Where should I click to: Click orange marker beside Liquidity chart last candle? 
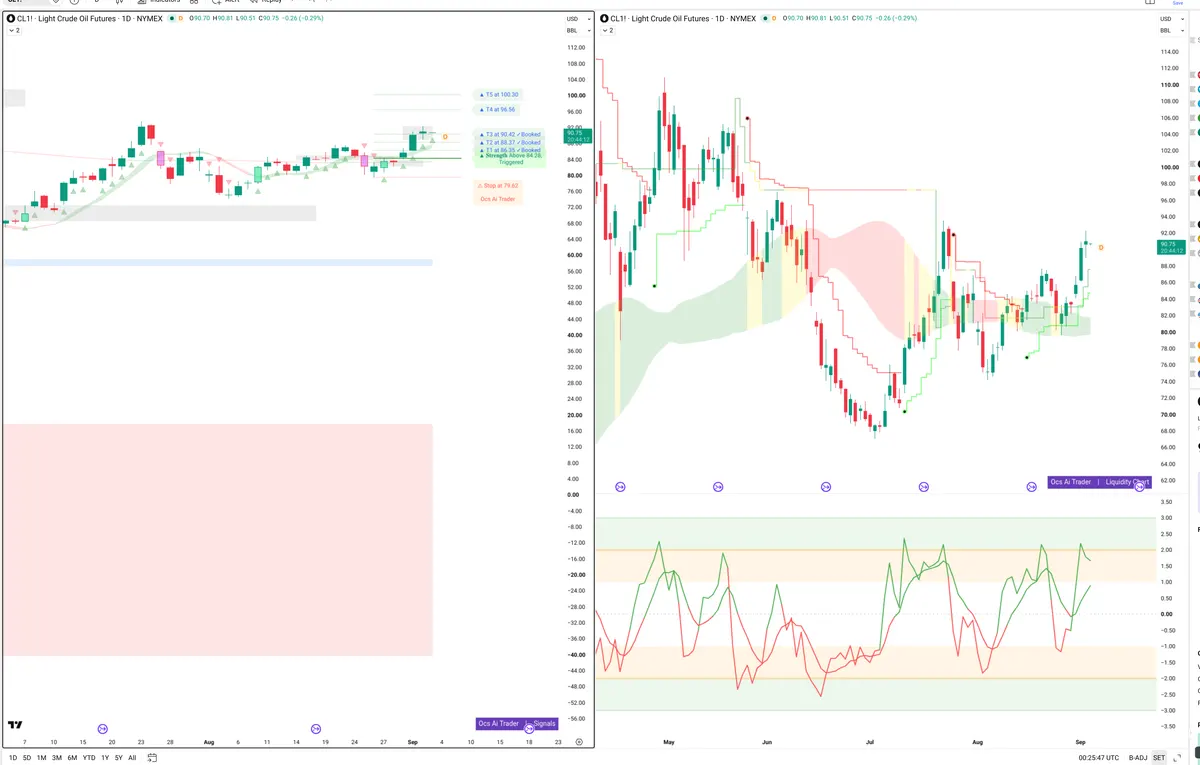[x=1101, y=247]
